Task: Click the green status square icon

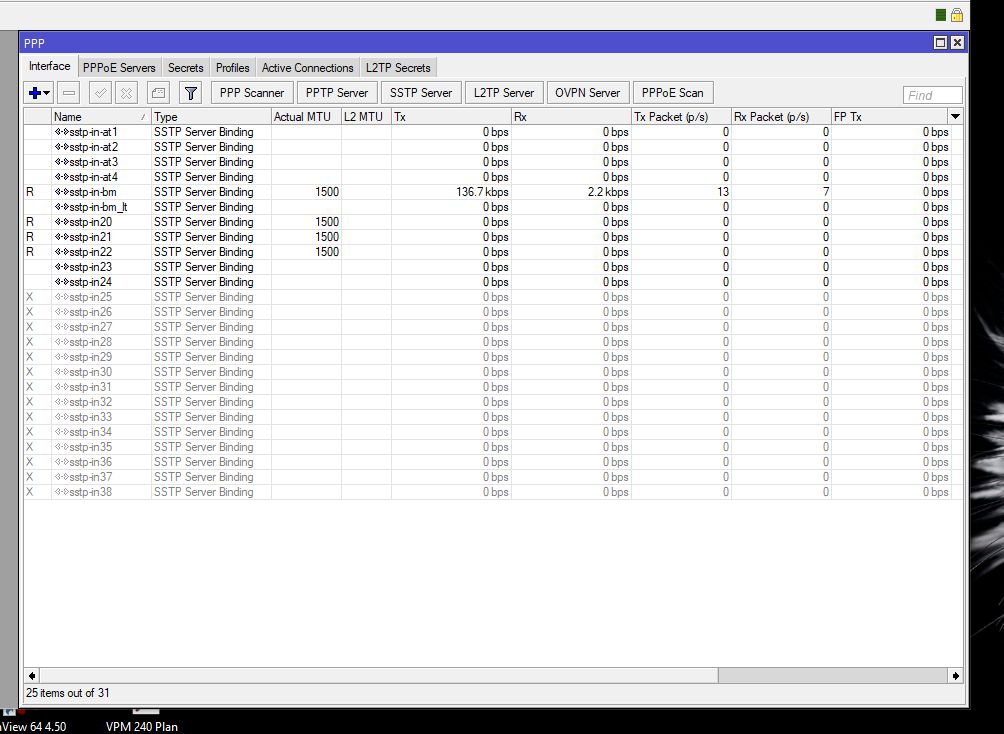Action: point(941,15)
